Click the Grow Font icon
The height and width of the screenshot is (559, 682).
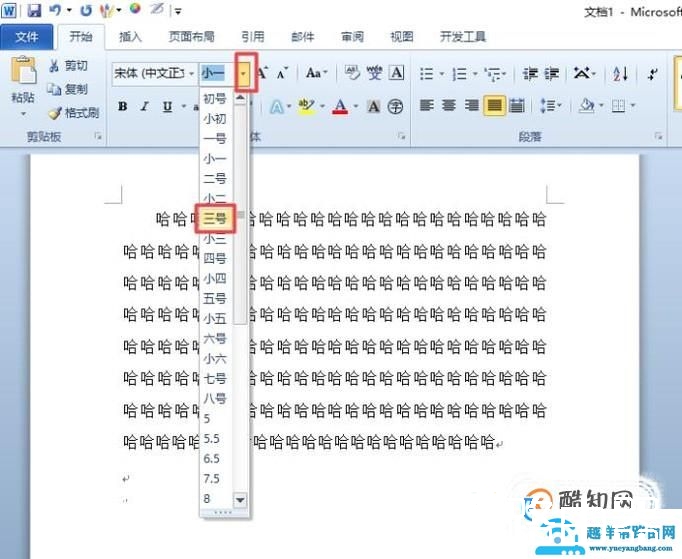[261, 73]
